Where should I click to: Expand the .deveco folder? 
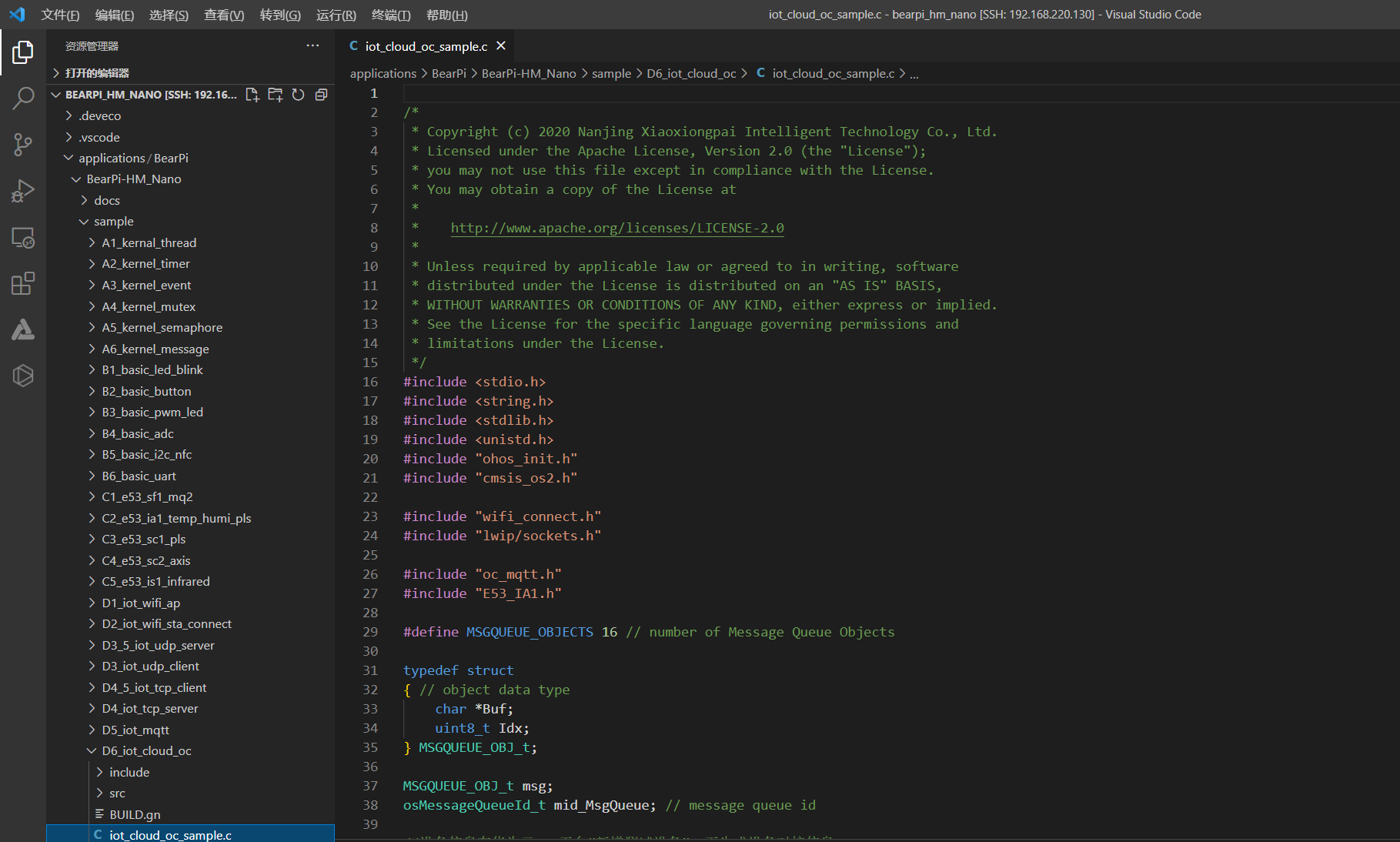tap(190, 115)
